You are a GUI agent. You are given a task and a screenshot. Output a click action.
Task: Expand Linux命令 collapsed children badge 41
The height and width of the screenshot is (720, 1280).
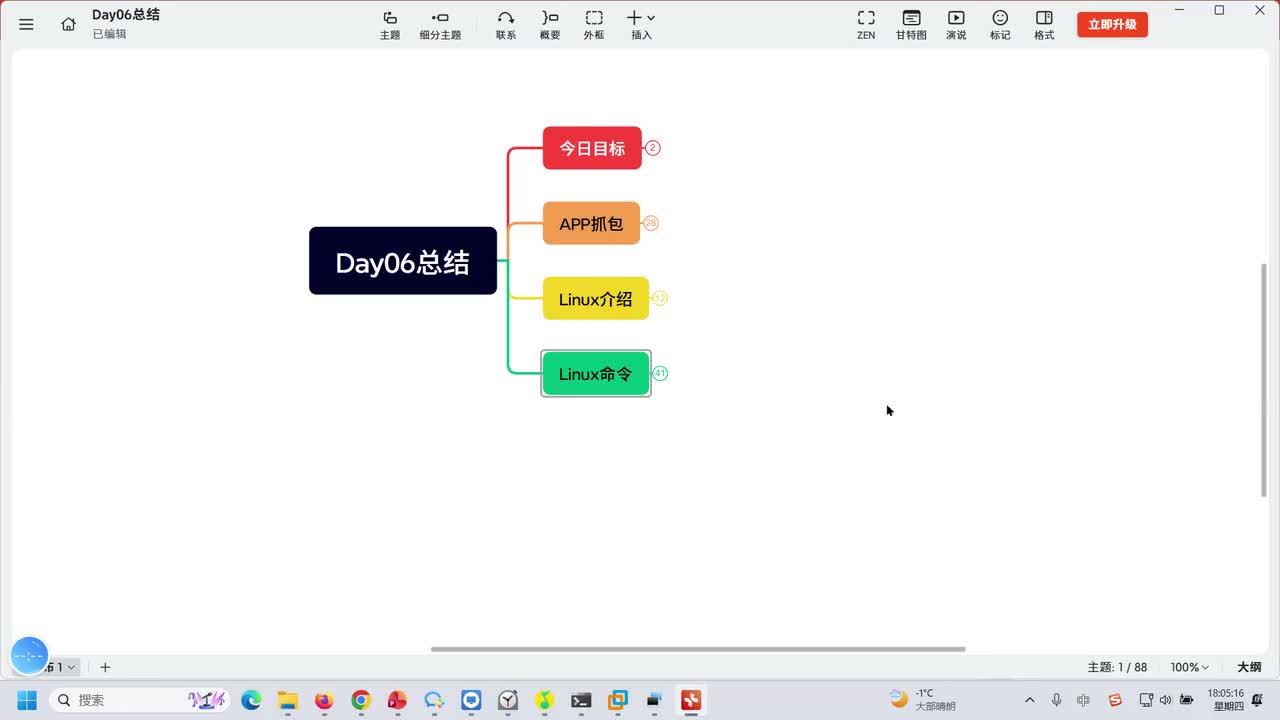click(x=660, y=373)
